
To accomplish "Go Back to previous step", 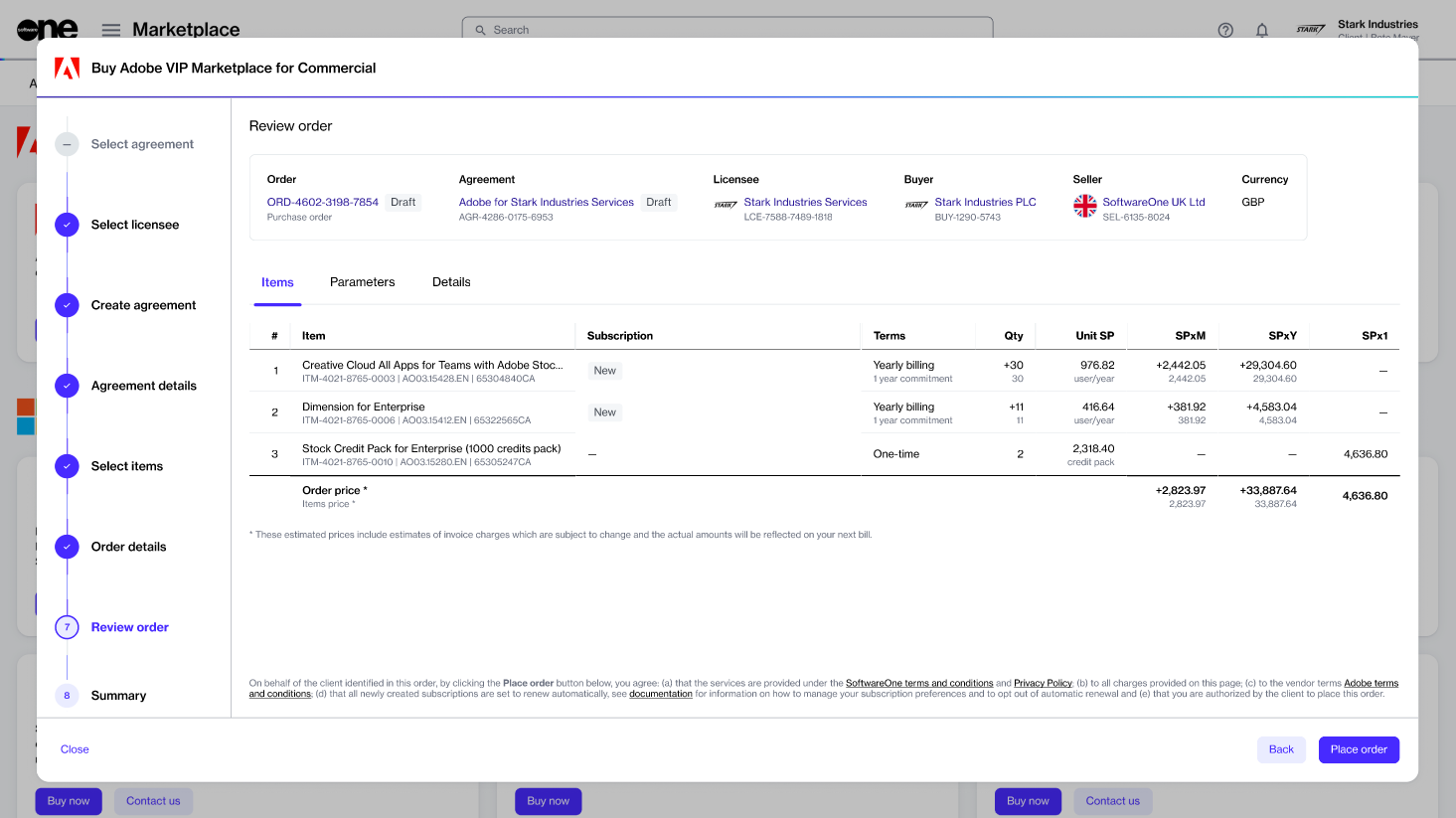I will (x=1281, y=749).
